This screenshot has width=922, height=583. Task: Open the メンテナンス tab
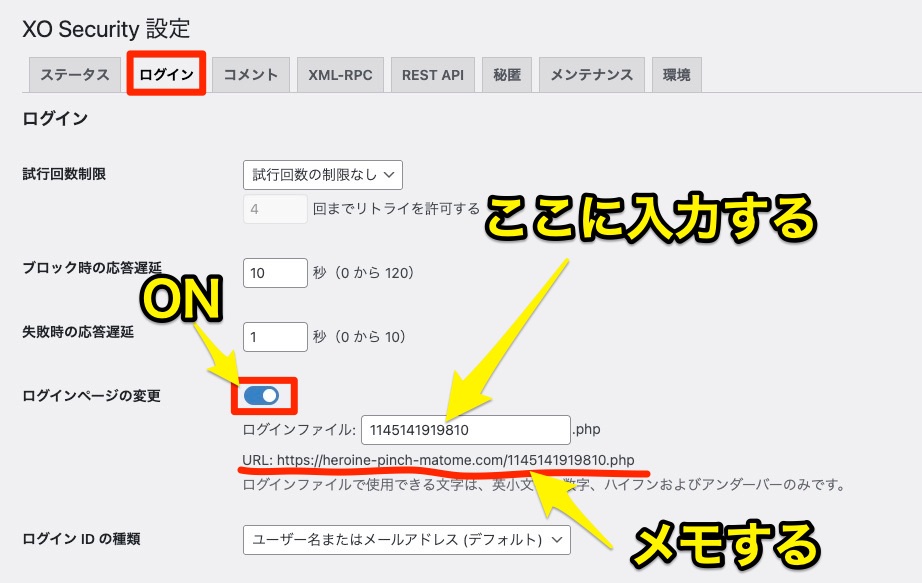(591, 75)
